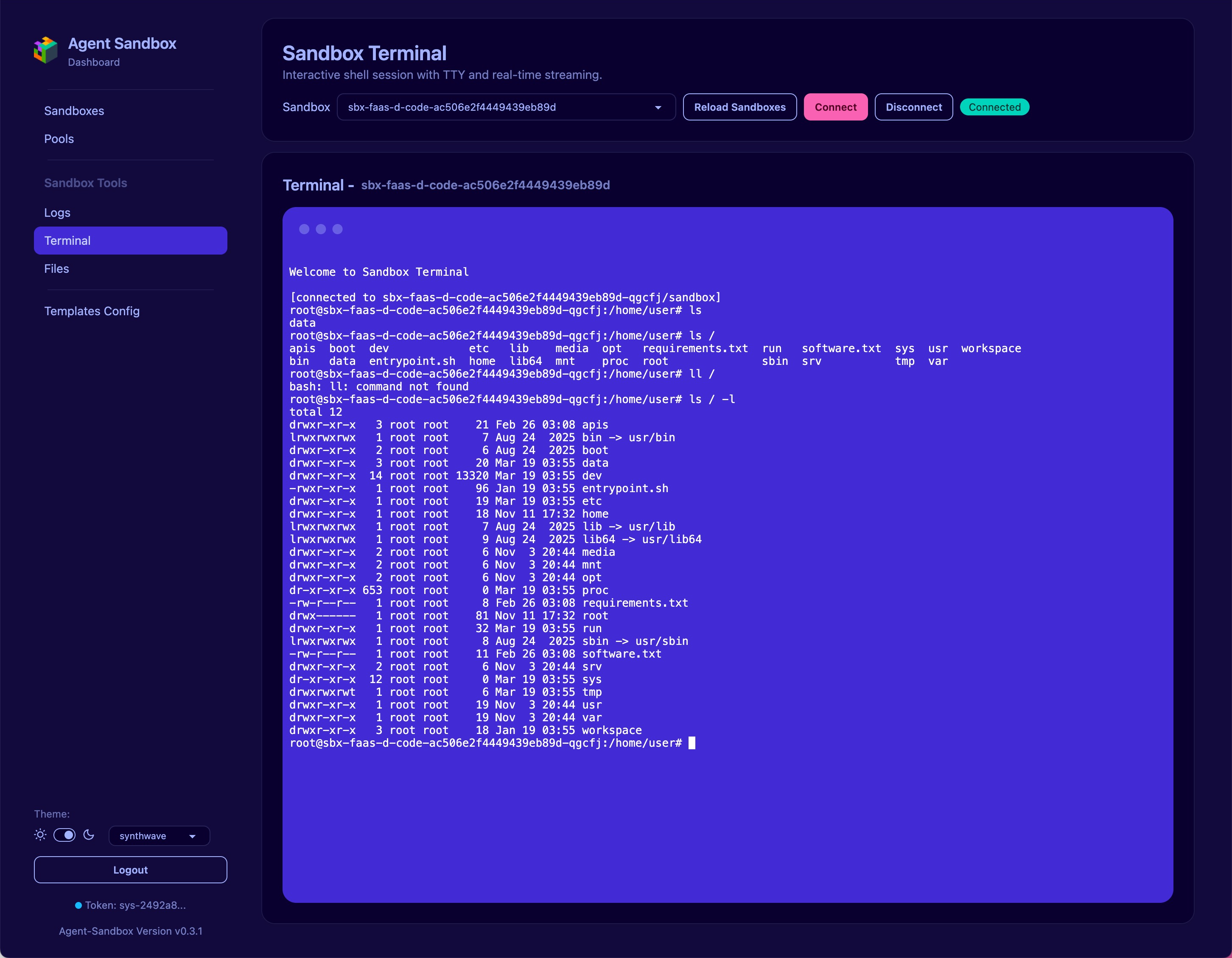Viewport: 1232px width, 958px height.
Task: Open Sandboxes in the sidebar
Action: (x=74, y=111)
